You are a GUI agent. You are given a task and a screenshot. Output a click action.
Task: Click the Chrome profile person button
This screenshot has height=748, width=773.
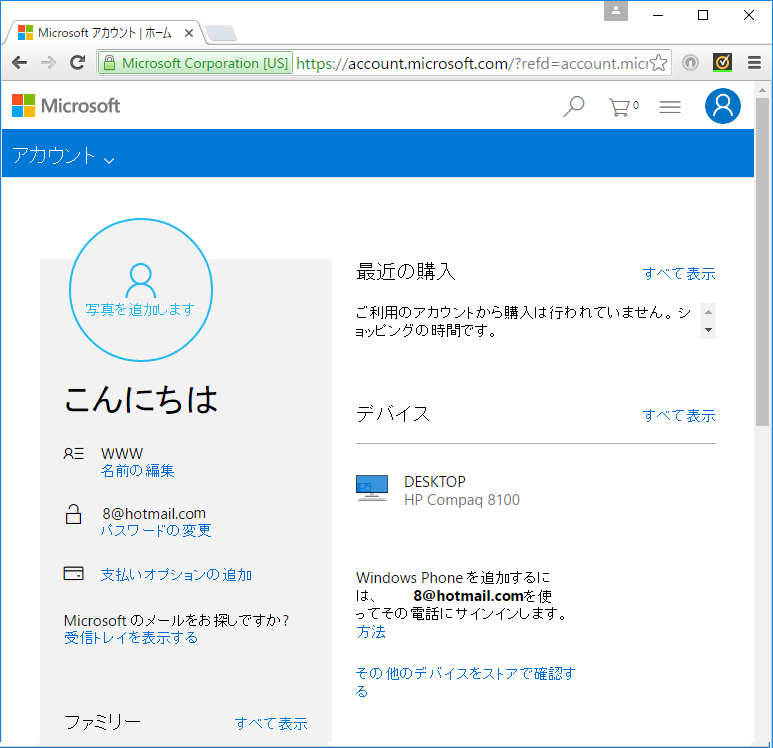[x=616, y=11]
